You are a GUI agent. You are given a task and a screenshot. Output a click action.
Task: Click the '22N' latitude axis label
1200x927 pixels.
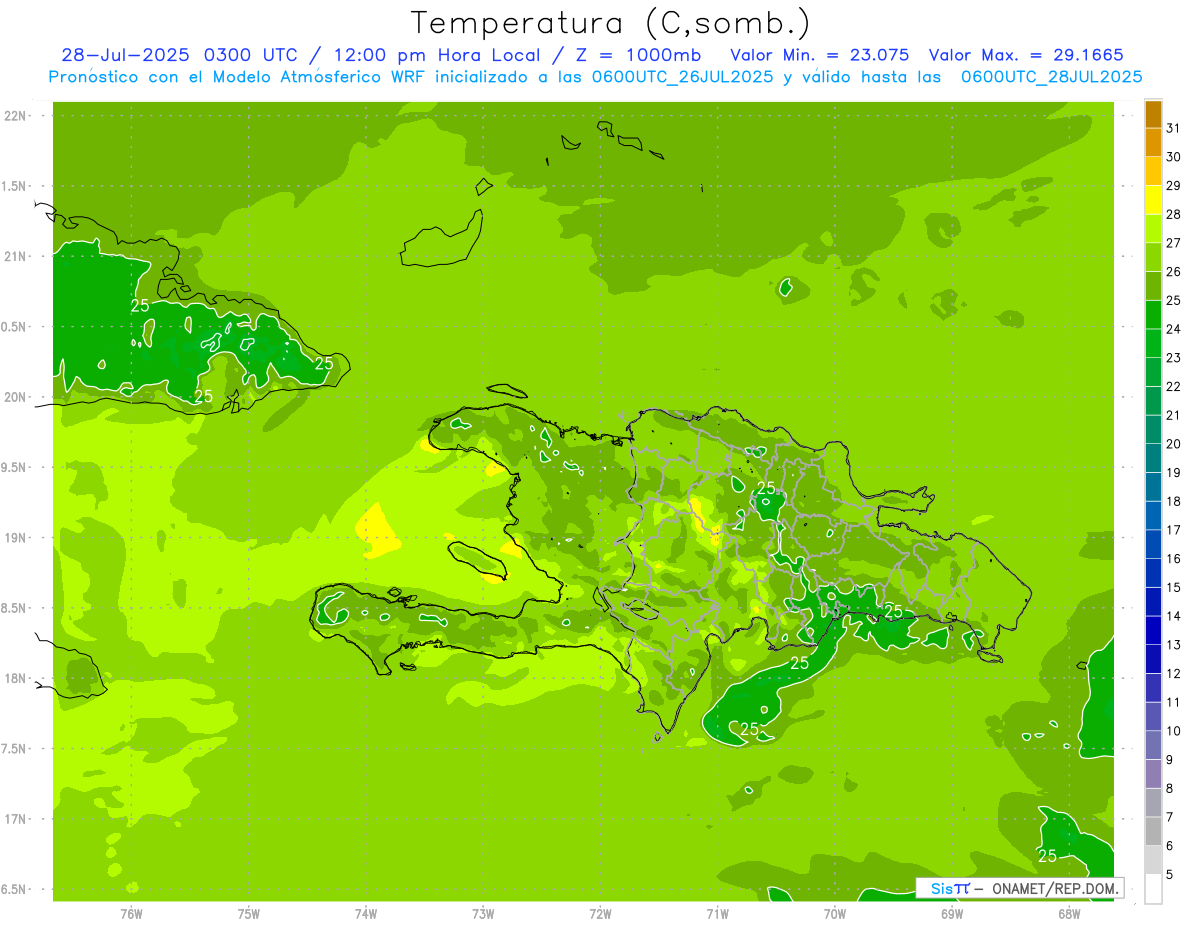click(x=14, y=116)
